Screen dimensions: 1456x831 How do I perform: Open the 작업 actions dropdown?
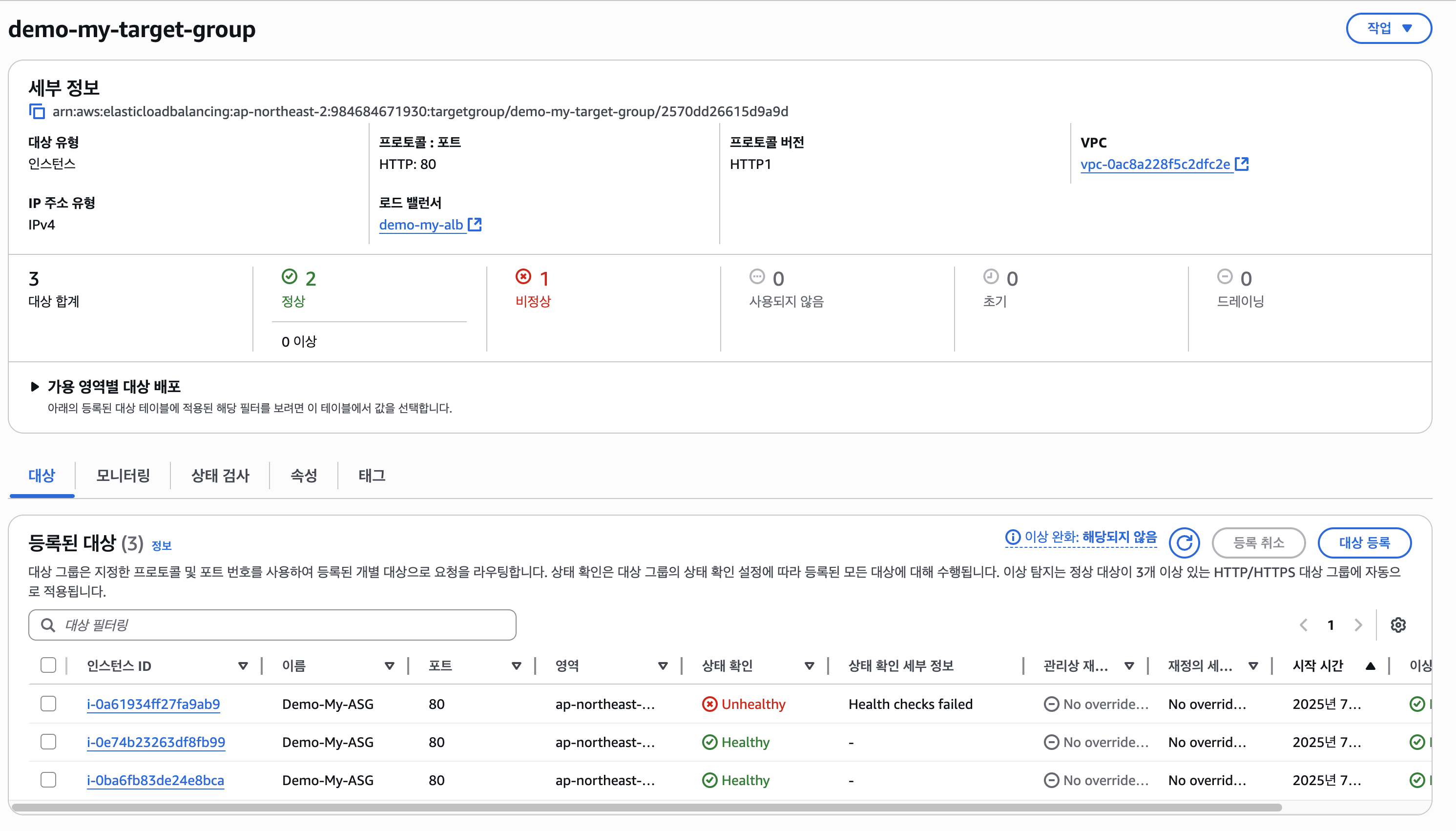point(1388,28)
